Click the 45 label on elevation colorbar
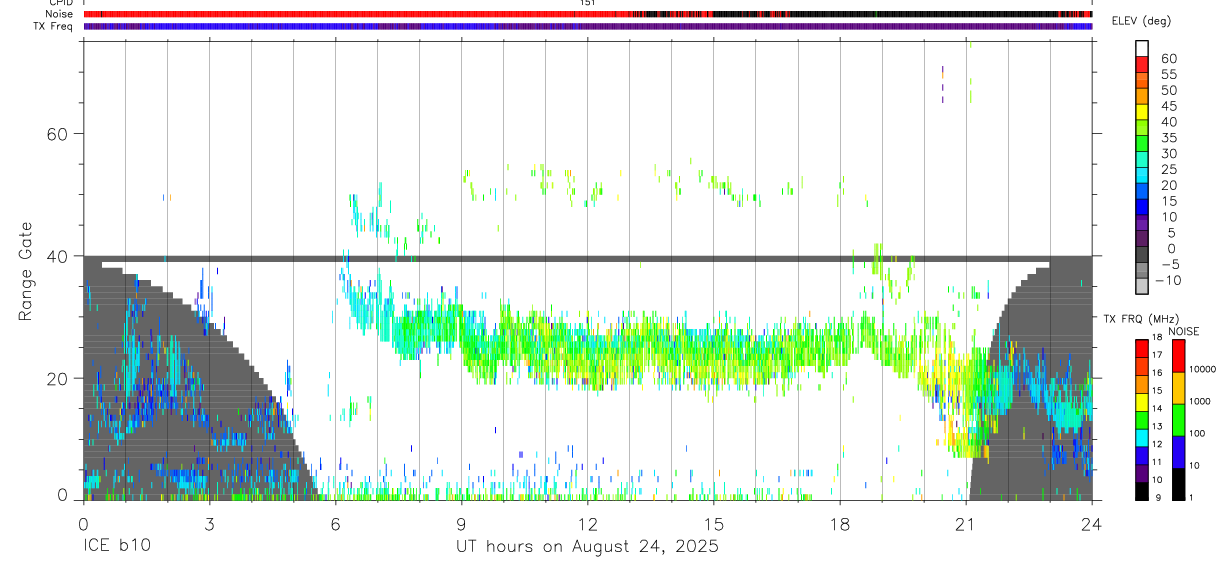This screenshot has width=1228, height=567. [x=1168, y=106]
